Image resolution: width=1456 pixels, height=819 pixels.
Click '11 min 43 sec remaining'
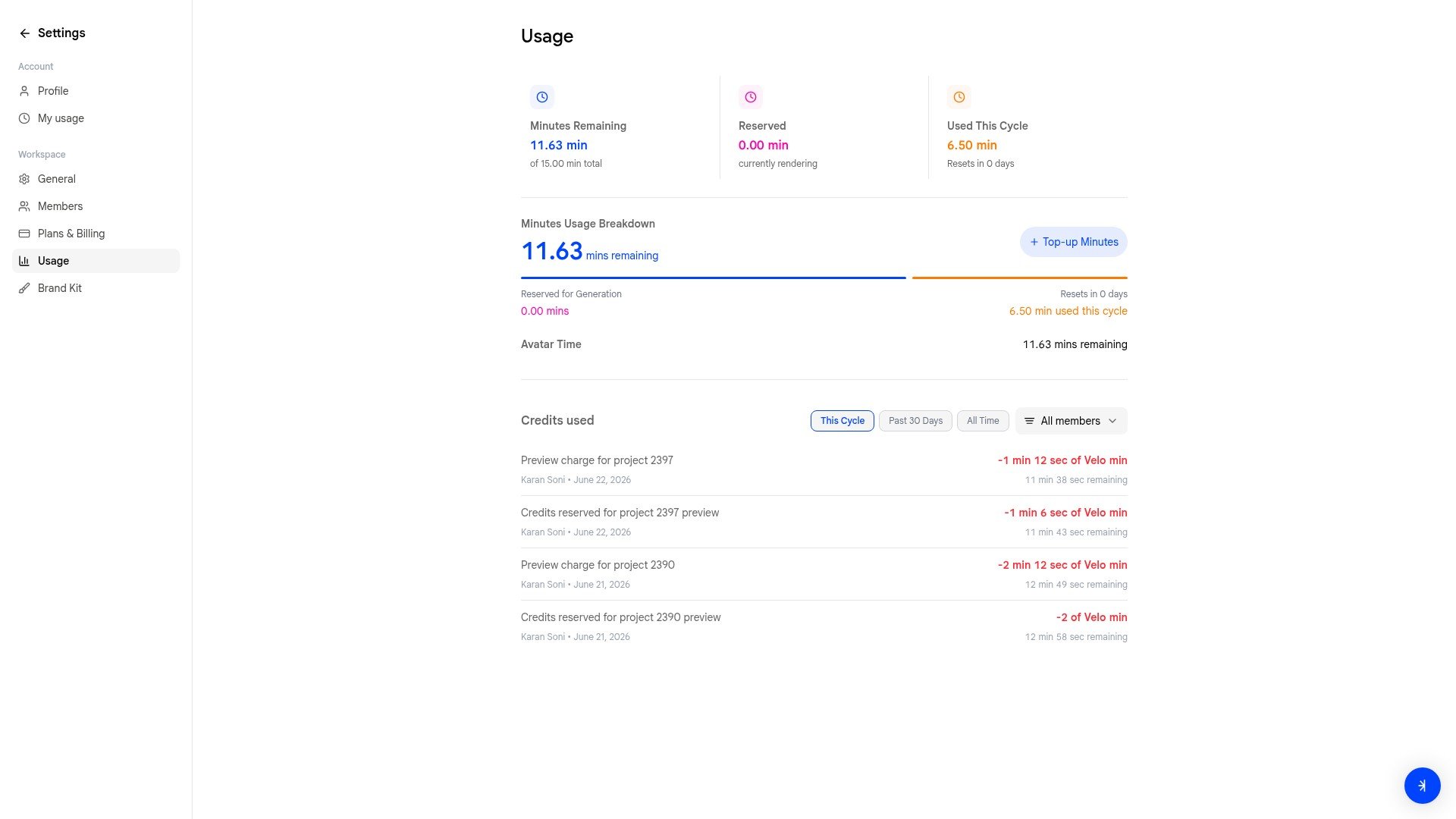1076,532
